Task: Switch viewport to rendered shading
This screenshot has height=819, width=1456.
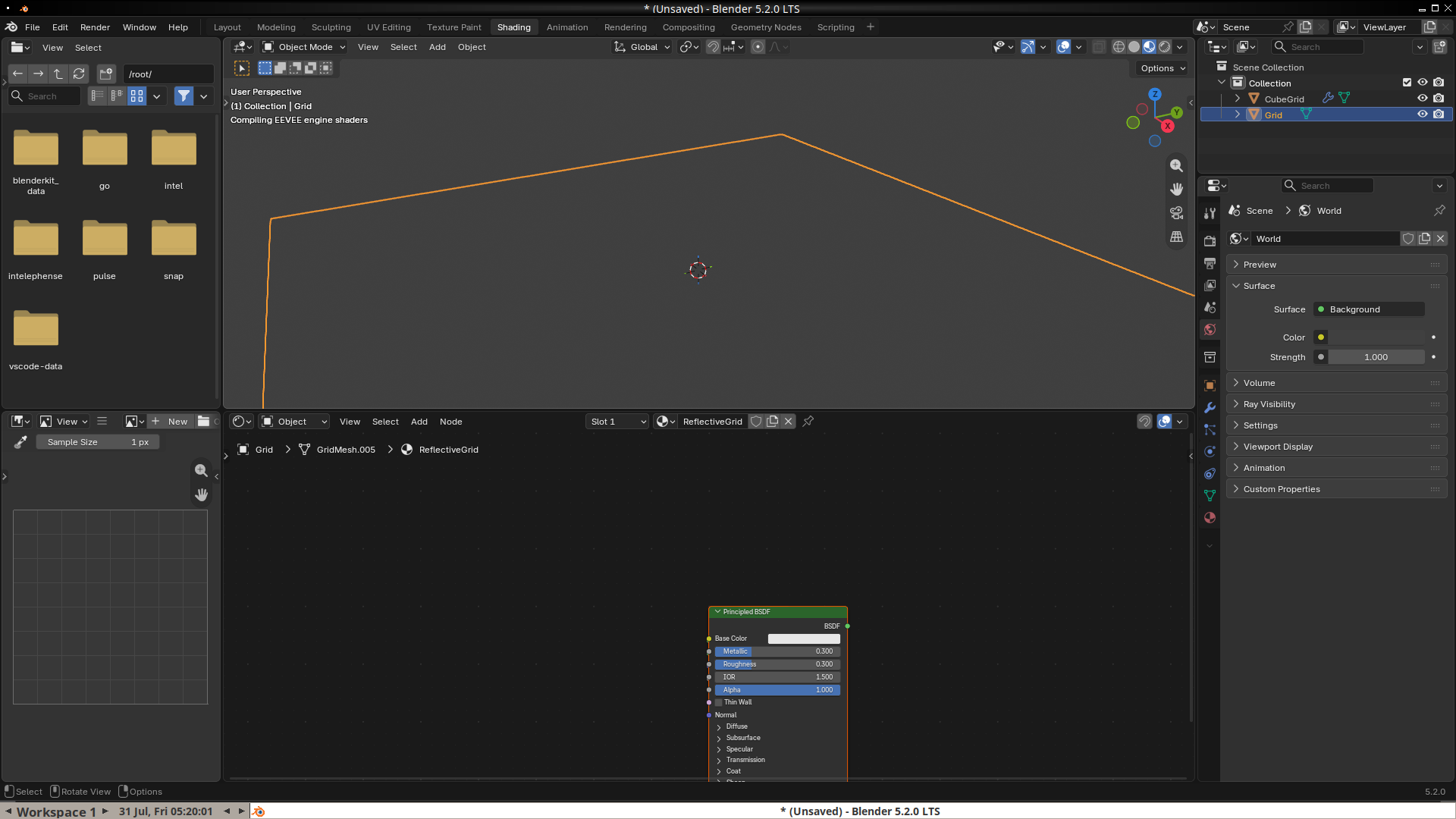Action: tap(1165, 47)
